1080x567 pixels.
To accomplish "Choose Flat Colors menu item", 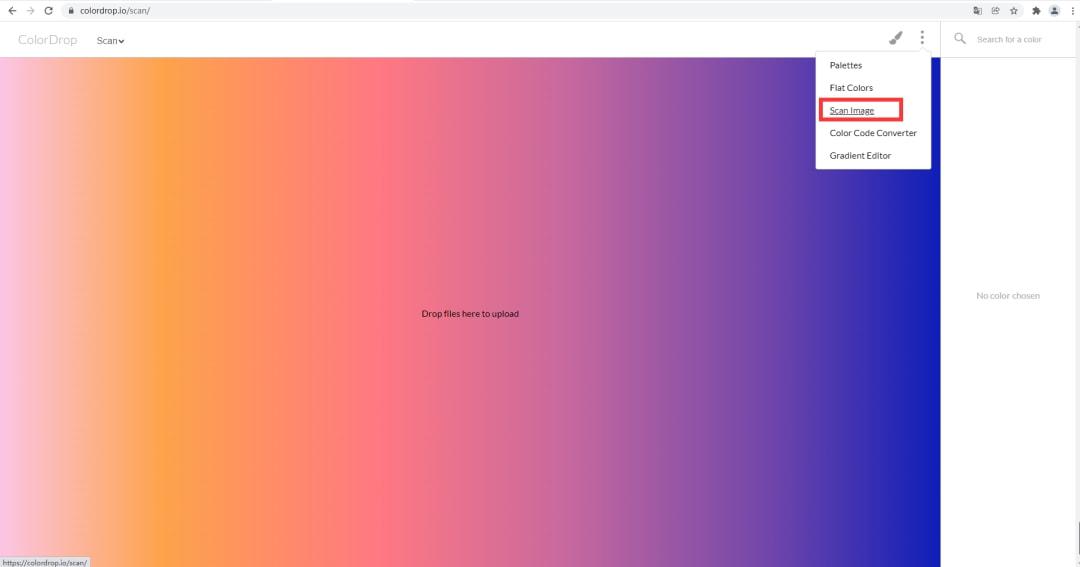I will (x=851, y=88).
